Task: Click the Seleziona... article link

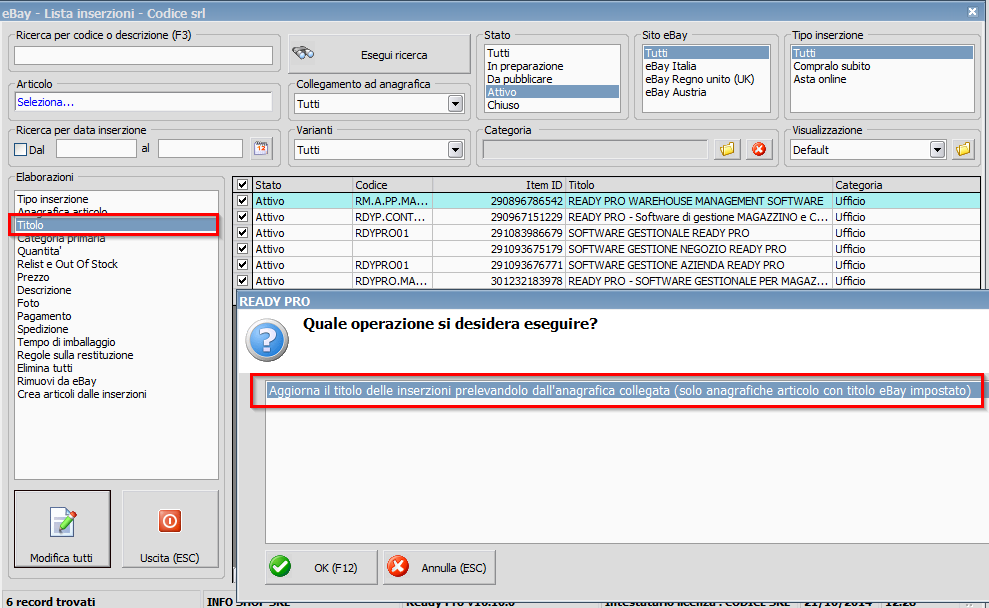Action: (x=45, y=102)
